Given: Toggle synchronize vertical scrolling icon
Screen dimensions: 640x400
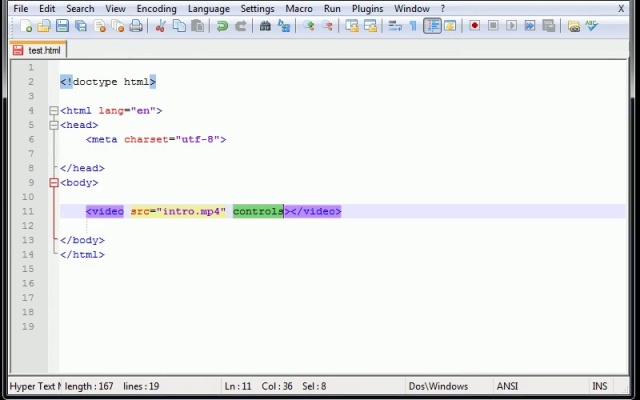Looking at the screenshot, I should pos(351,26).
